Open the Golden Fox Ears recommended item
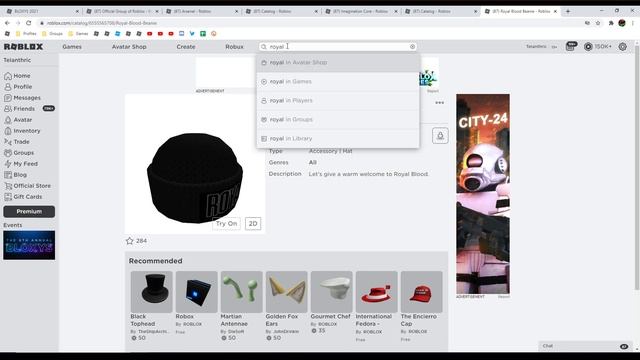 pyautogui.click(x=286, y=306)
